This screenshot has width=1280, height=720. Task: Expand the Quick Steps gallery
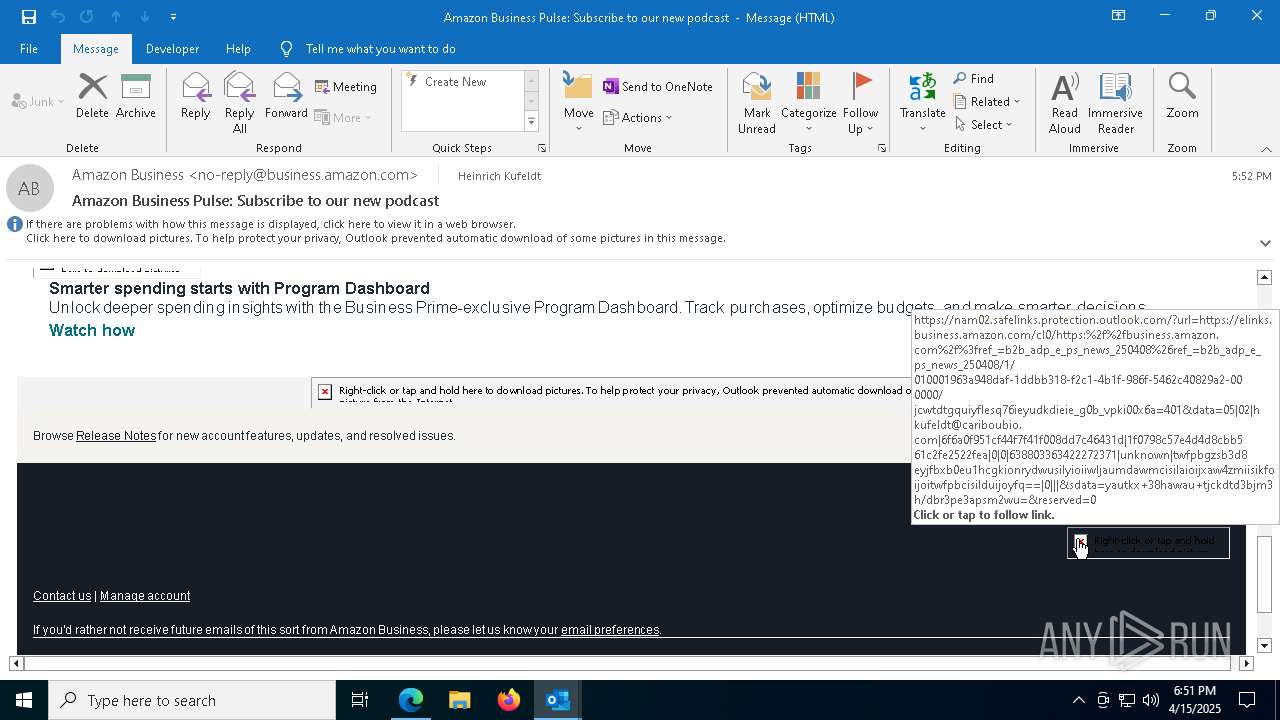click(x=531, y=122)
